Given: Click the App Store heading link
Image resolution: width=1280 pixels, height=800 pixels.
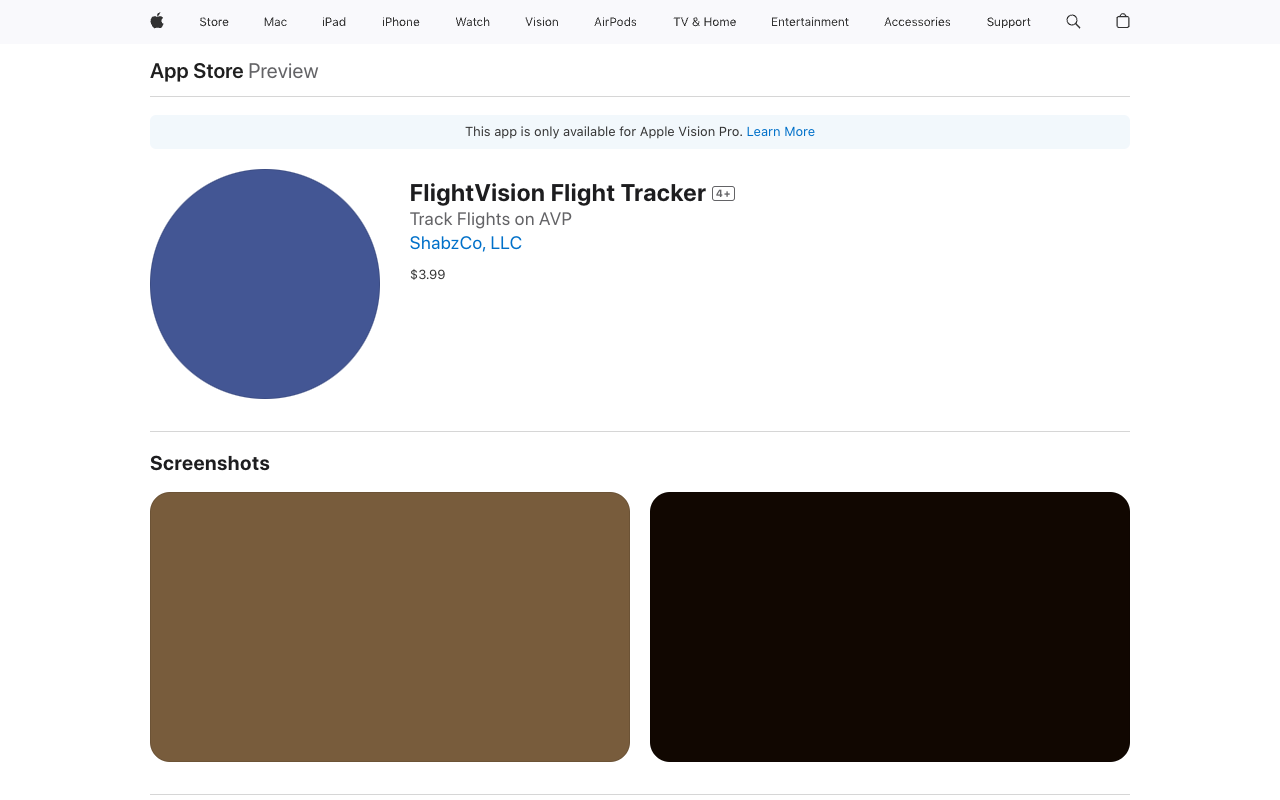Looking at the screenshot, I should (197, 71).
